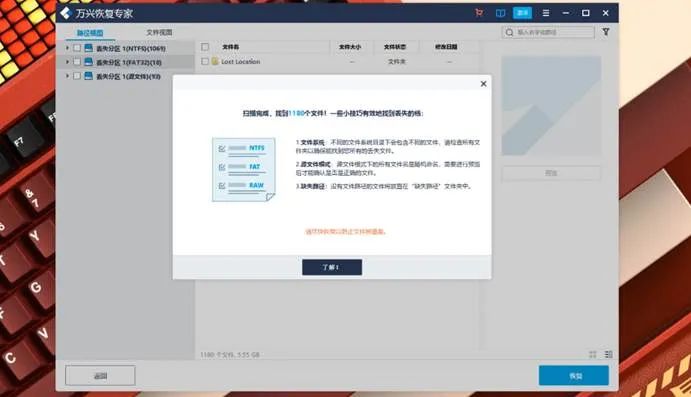Image resolution: width=691 pixels, height=397 pixels.
Task: Toggle the select-all checkbox in file header
Action: point(205,47)
